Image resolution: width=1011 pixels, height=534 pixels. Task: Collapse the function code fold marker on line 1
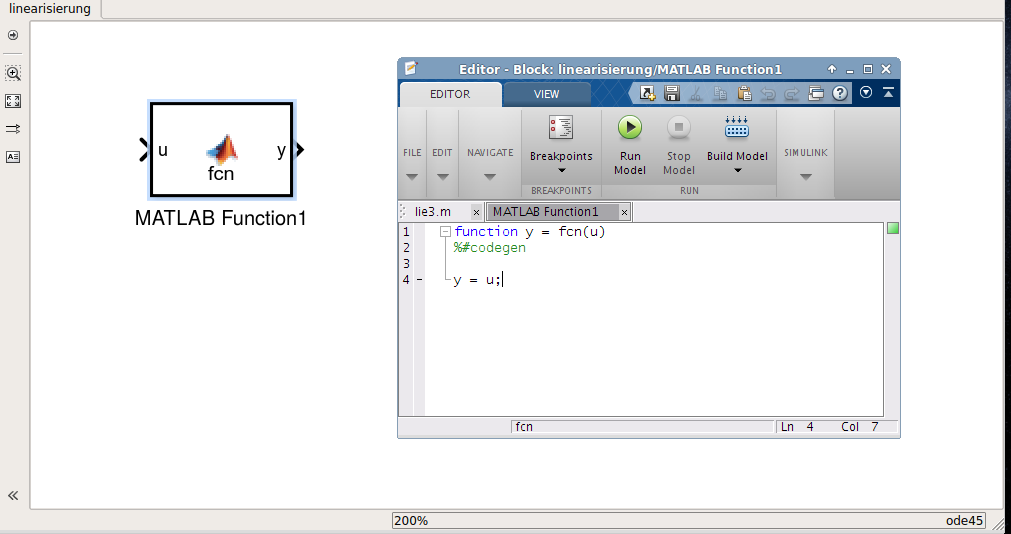445,232
